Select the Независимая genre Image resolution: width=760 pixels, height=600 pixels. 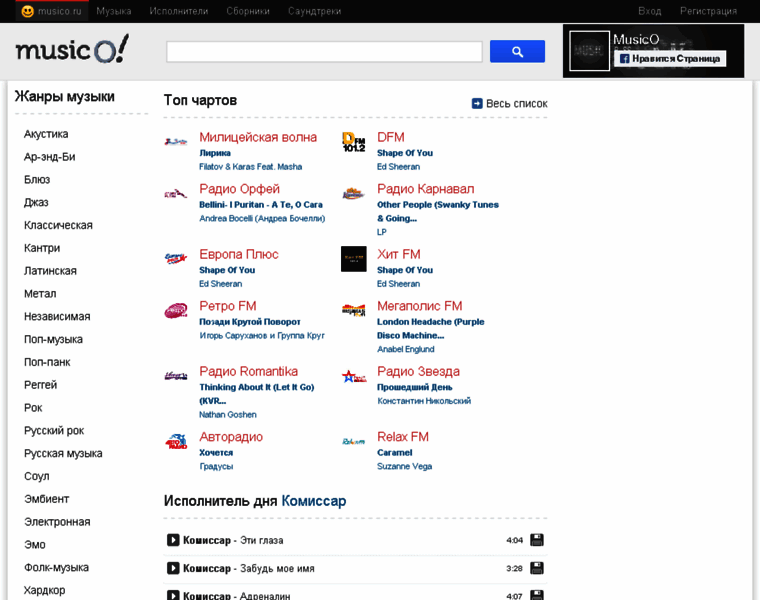coord(57,316)
